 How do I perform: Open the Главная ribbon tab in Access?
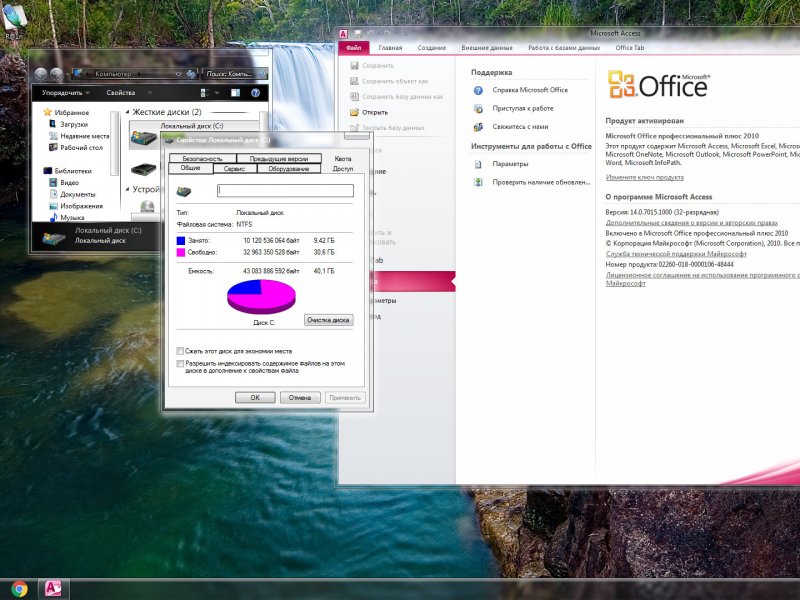[x=390, y=48]
